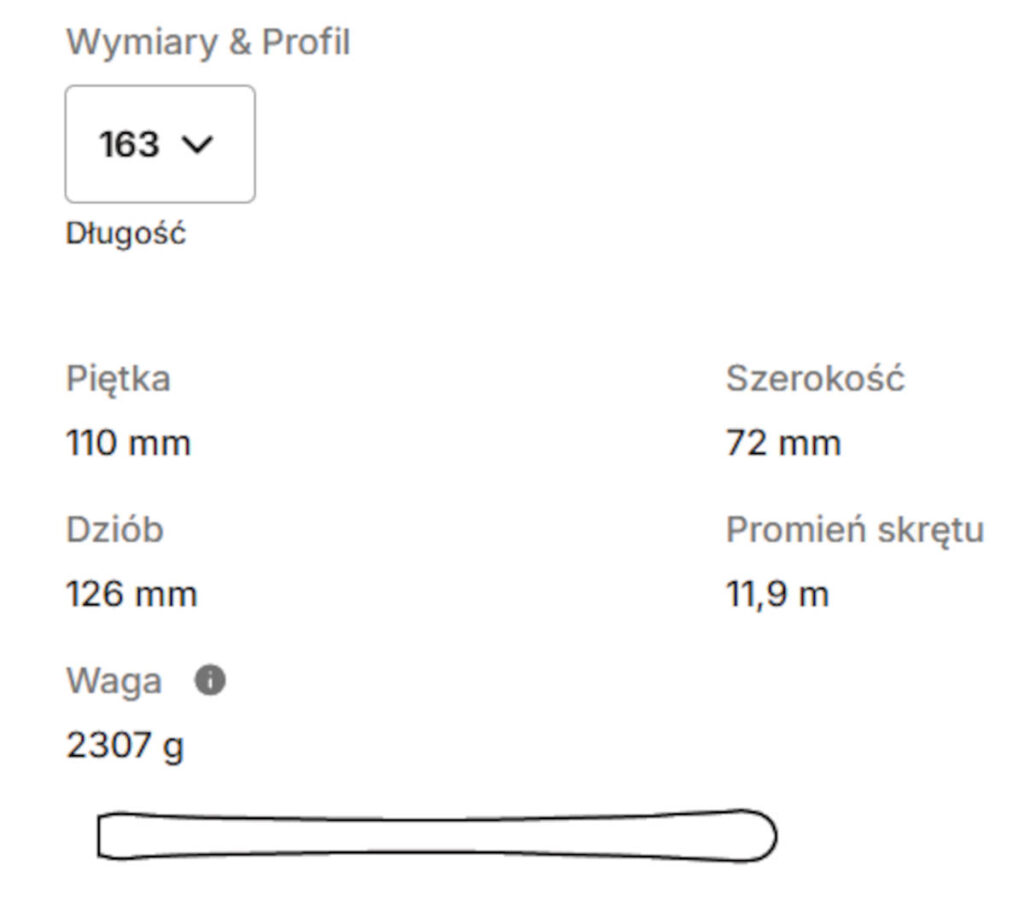Select the Waga label
1024x919 pixels.
[x=114, y=681]
